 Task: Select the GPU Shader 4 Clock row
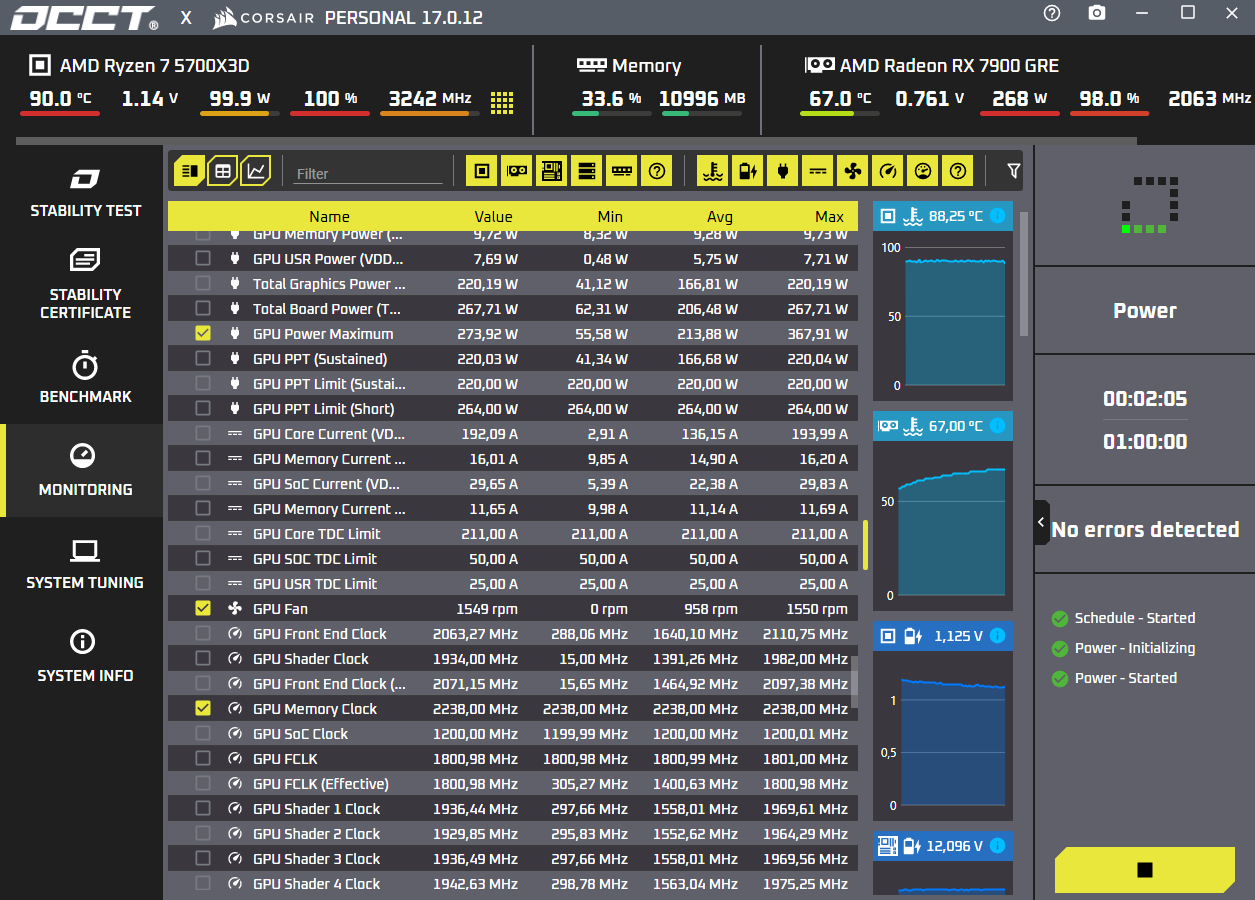click(512, 883)
